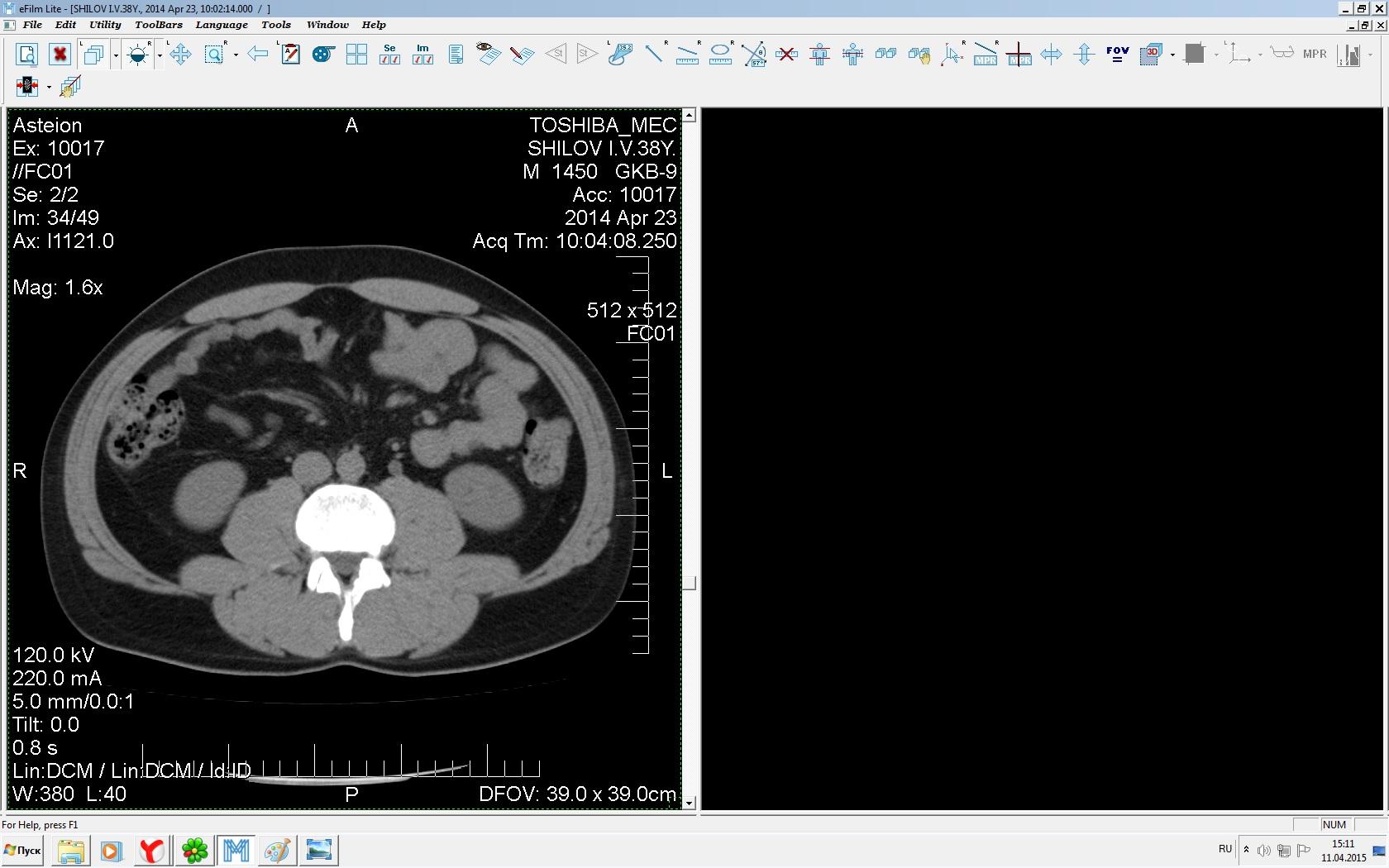1389x868 pixels.
Task: Toggle the Se series synchronization checkboxes
Action: point(389,55)
